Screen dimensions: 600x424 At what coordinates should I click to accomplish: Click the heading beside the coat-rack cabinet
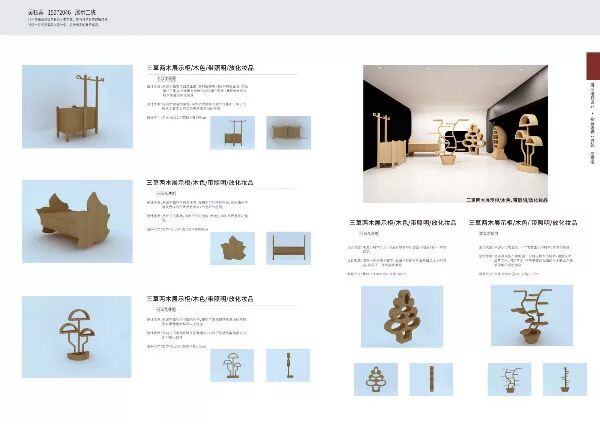[x=200, y=68]
